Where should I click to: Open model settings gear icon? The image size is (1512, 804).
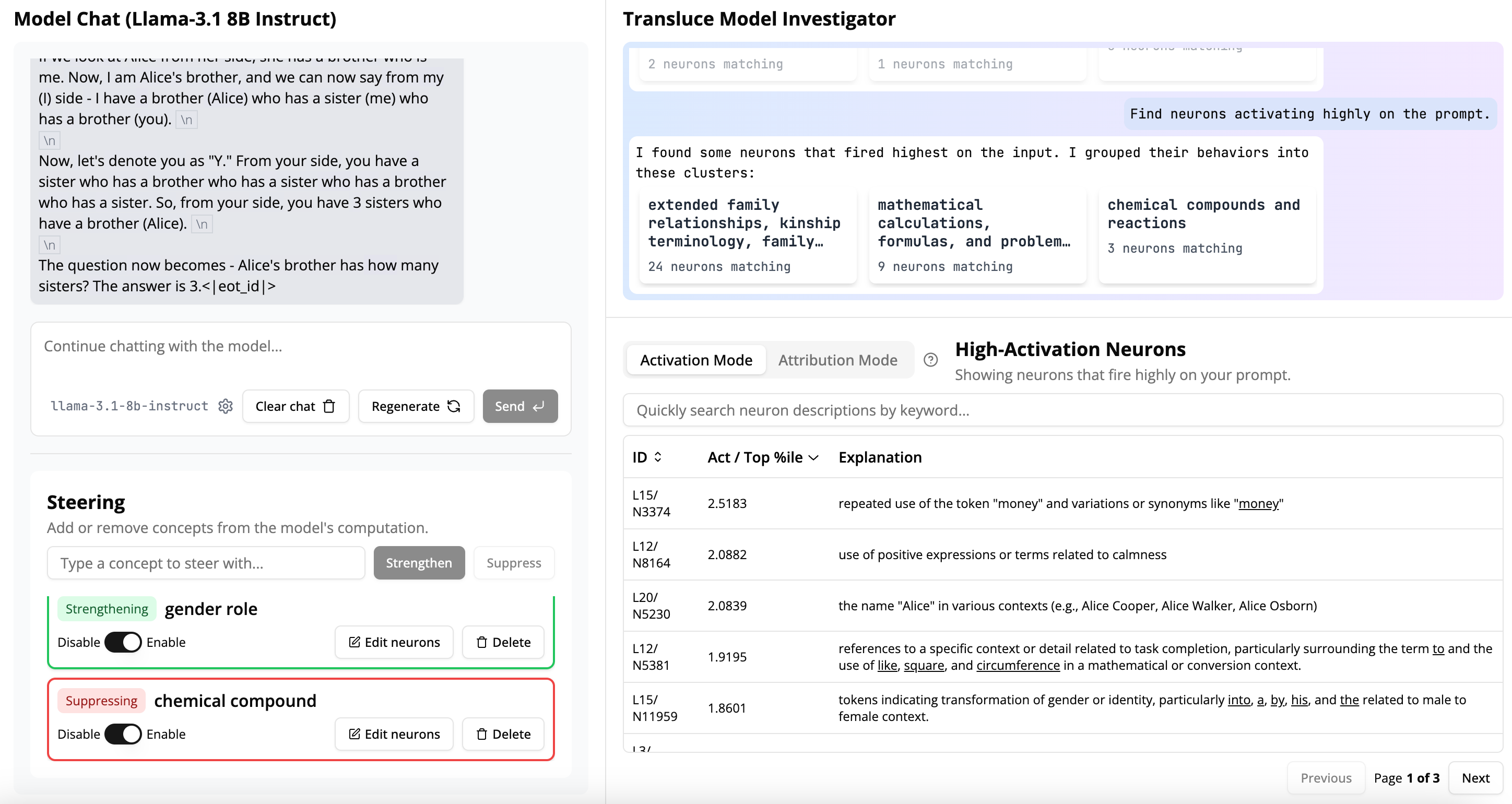(x=226, y=406)
